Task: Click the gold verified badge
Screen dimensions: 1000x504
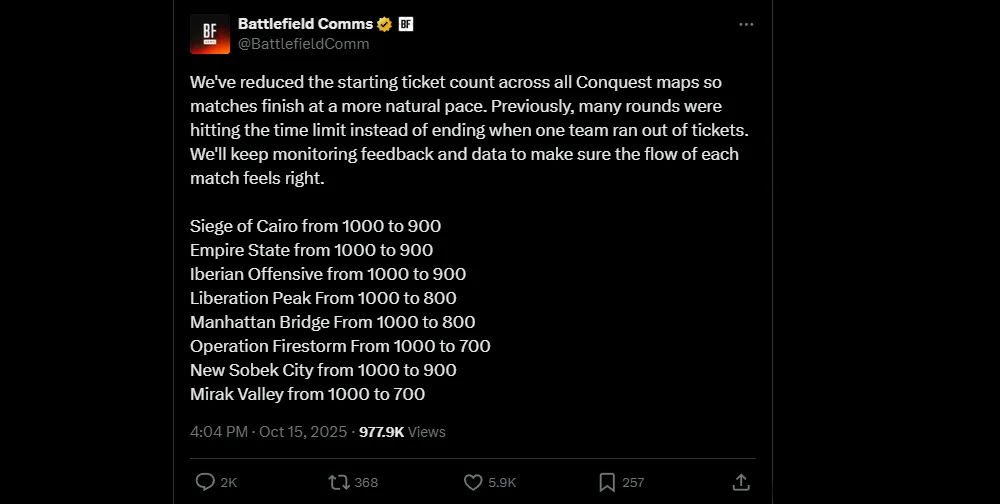Action: [x=384, y=24]
